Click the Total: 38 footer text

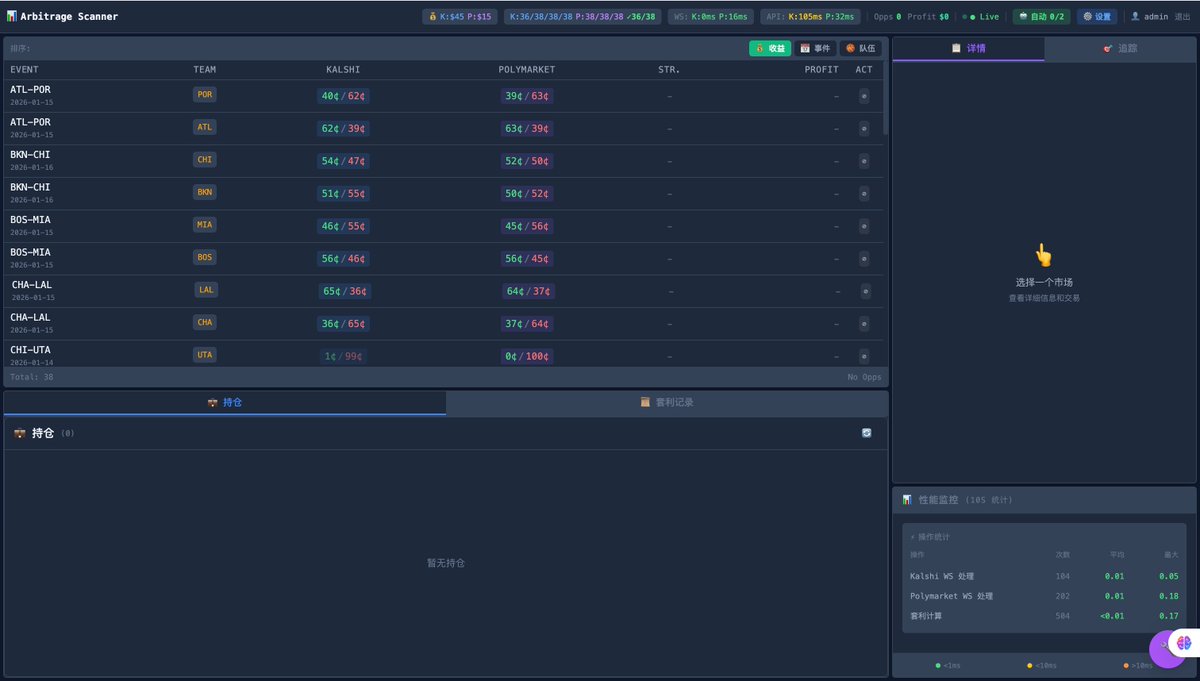click(32, 377)
